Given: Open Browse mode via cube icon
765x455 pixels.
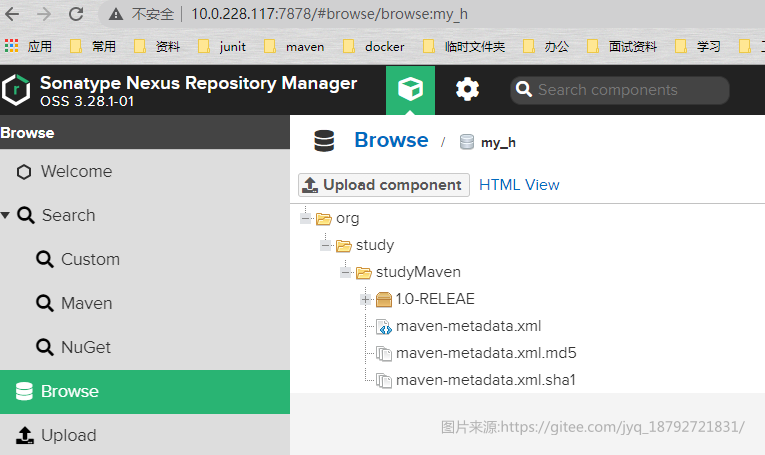Looking at the screenshot, I should [x=410, y=90].
